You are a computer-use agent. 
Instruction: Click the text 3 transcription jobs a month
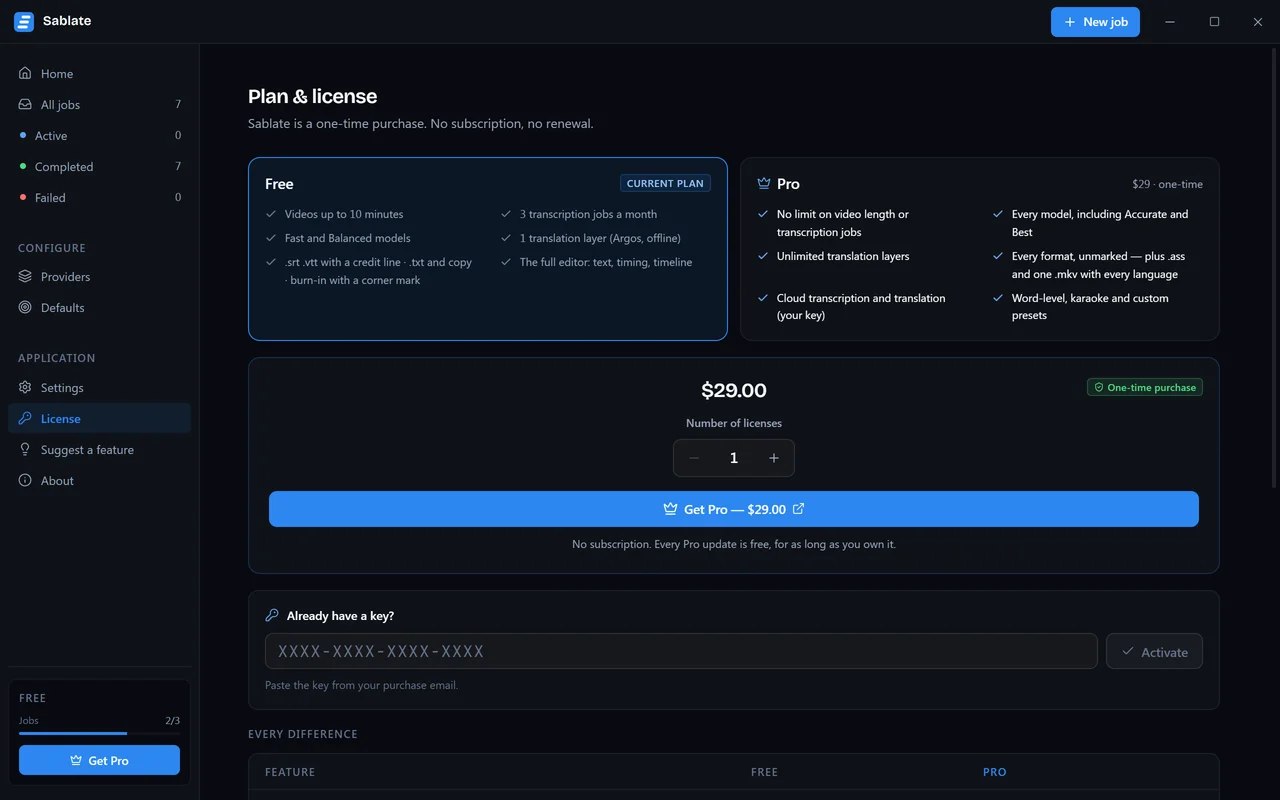pos(588,214)
